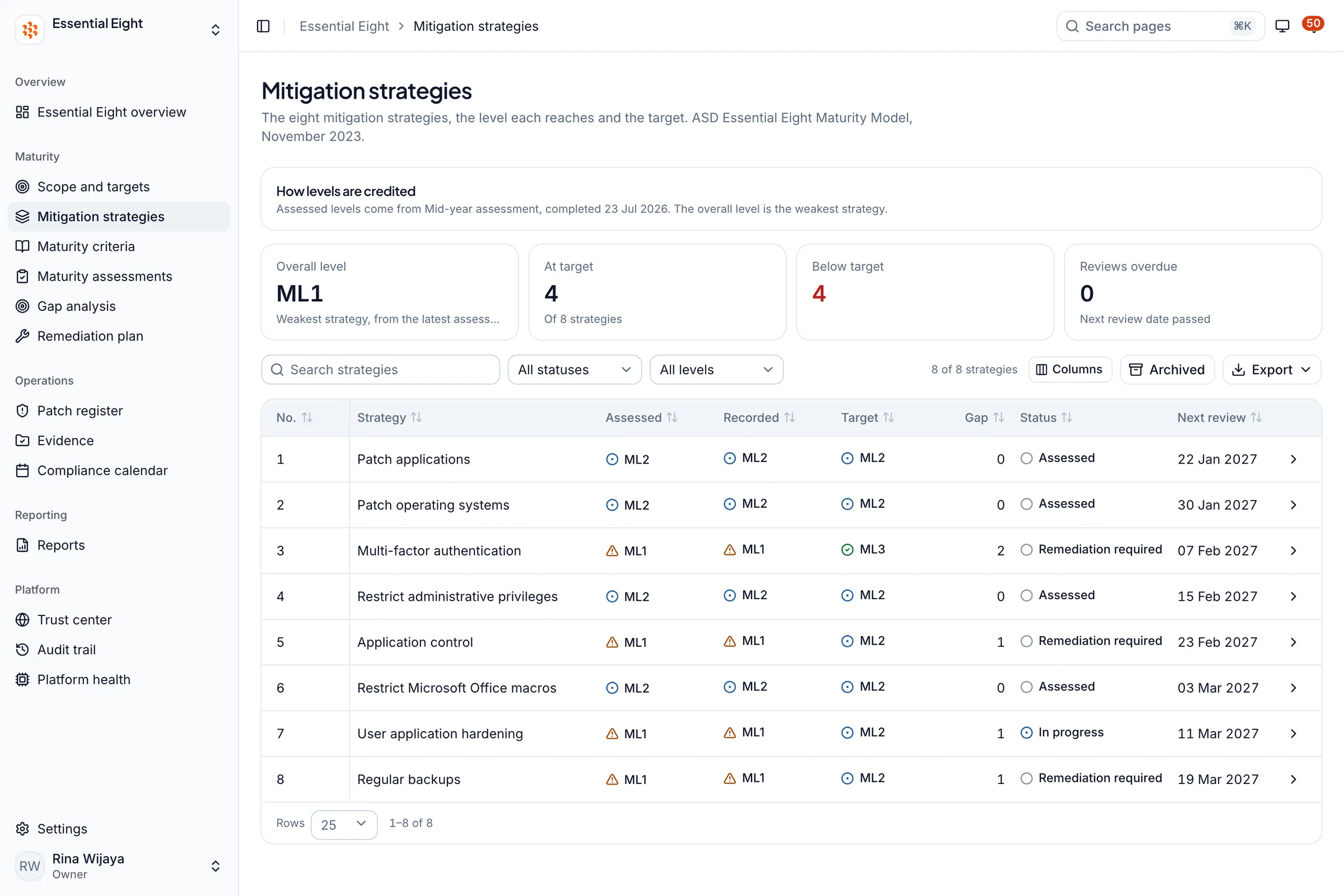Click the Essential Eight logo icon
The image size is (1344, 896).
[x=30, y=29]
